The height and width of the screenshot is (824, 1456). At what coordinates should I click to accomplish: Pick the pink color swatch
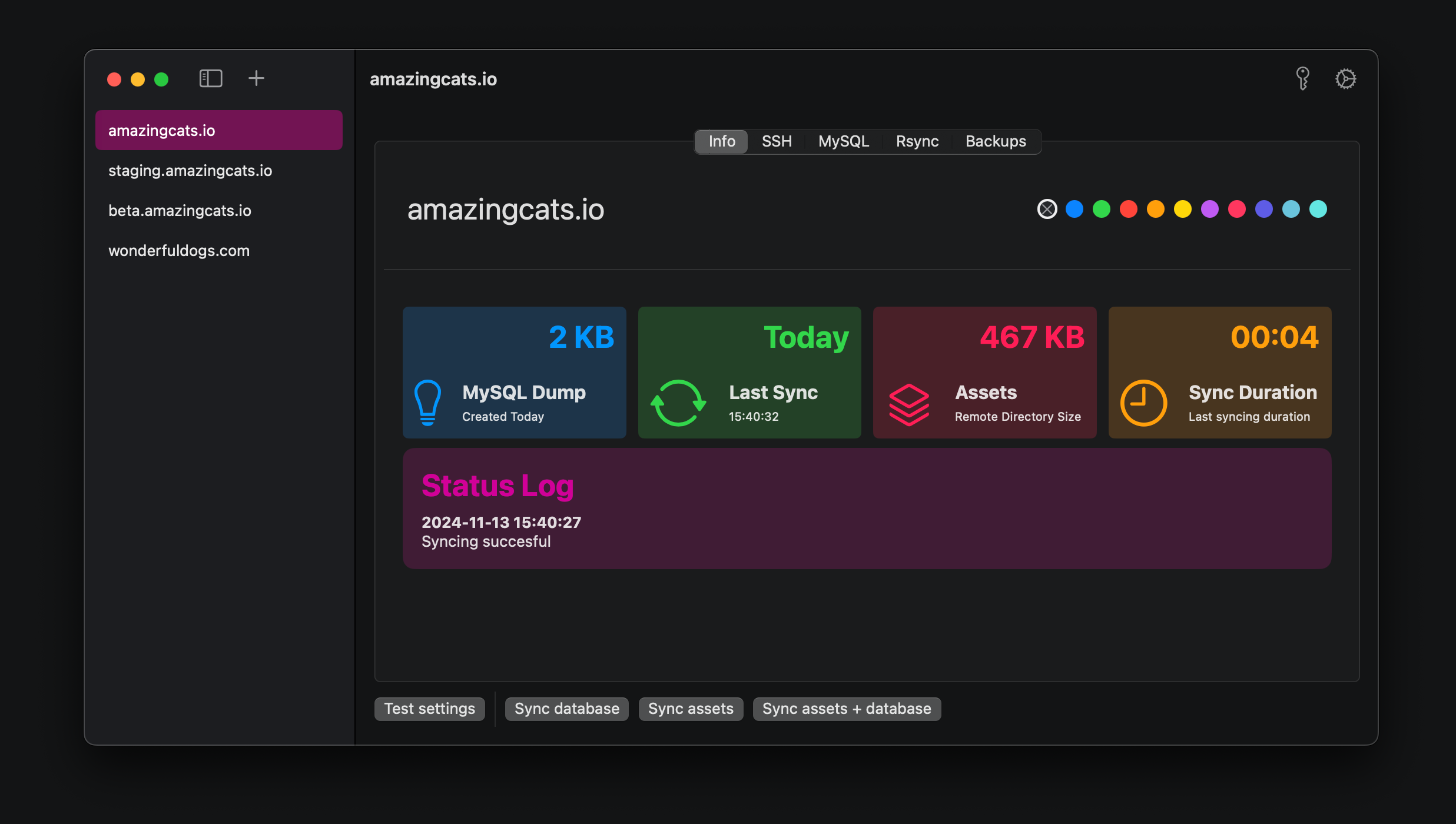pos(1236,209)
